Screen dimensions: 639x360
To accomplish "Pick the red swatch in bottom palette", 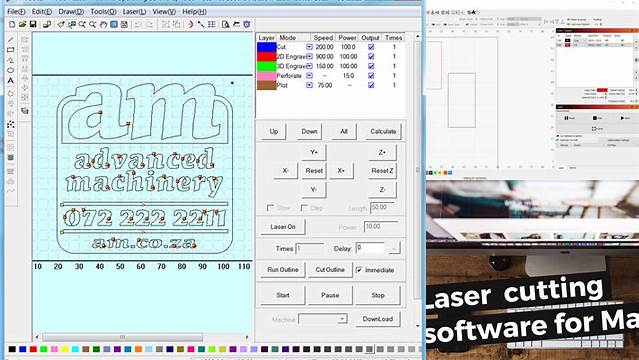I will (x=33, y=349).
